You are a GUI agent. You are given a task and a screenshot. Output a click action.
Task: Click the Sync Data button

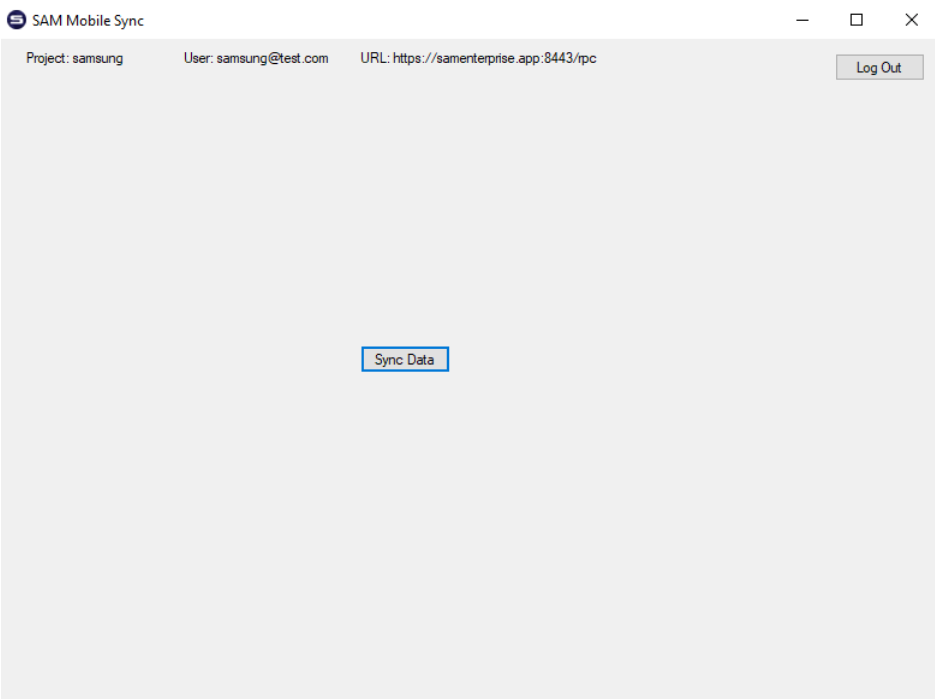[405, 359]
